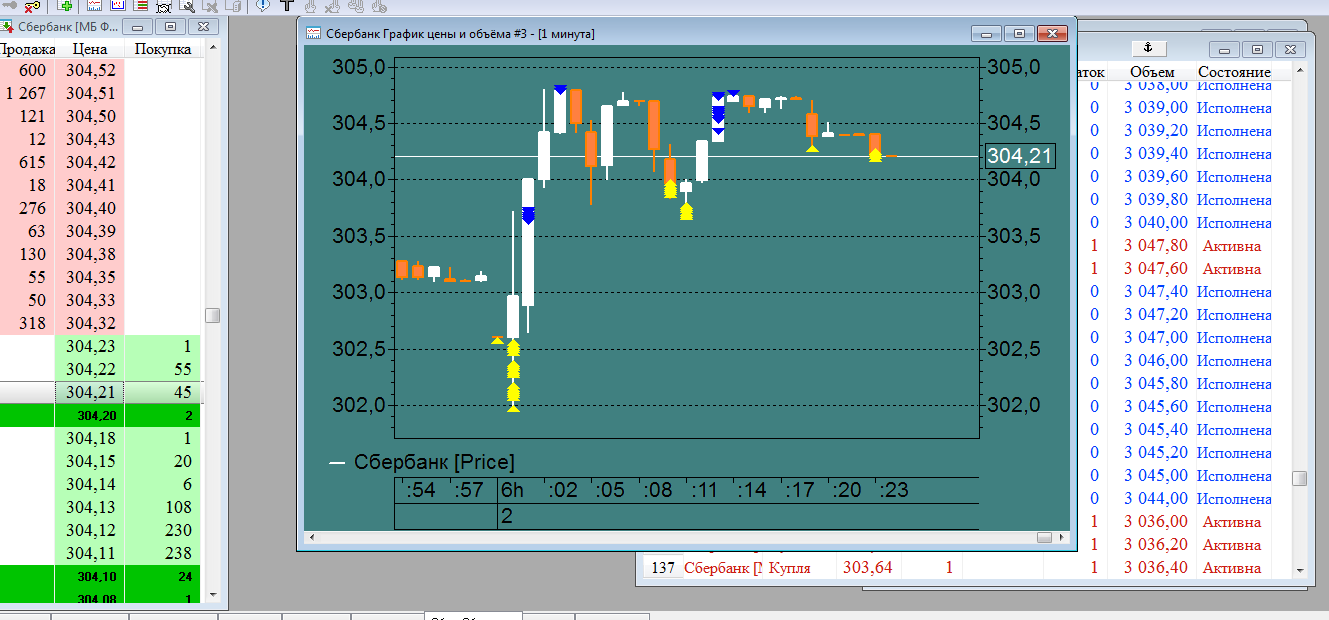
Task: Click the 6h label on time axis
Action: click(x=512, y=490)
